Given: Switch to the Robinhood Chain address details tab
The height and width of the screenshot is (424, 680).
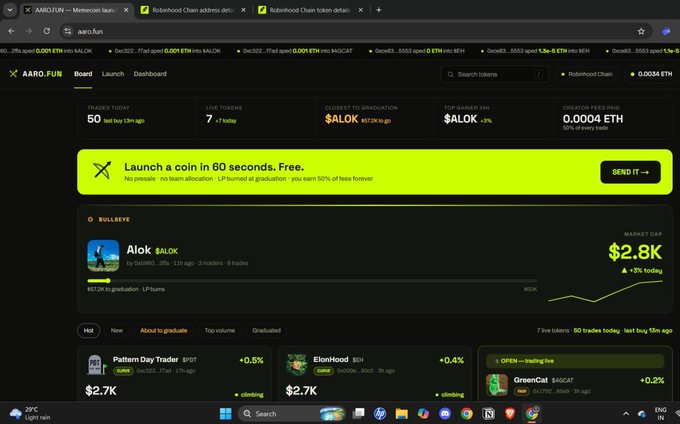Looking at the screenshot, I should click(193, 10).
